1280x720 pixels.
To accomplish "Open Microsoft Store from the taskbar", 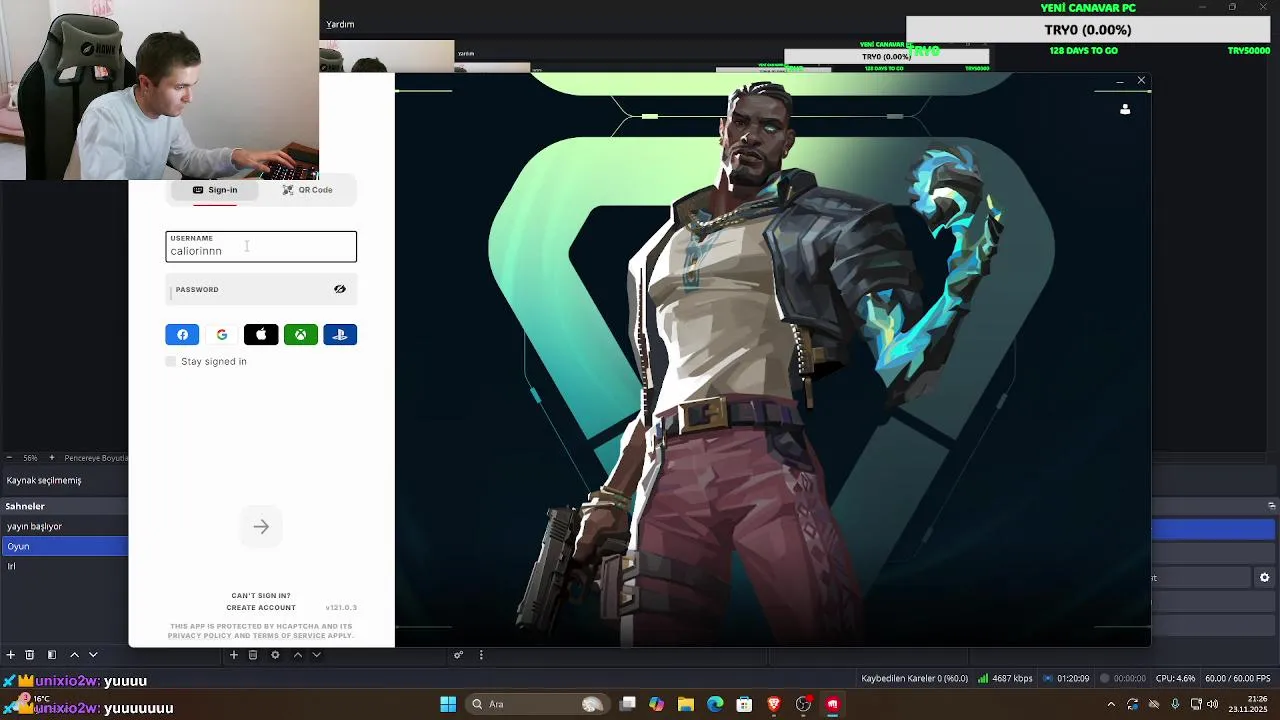I will tap(744, 704).
